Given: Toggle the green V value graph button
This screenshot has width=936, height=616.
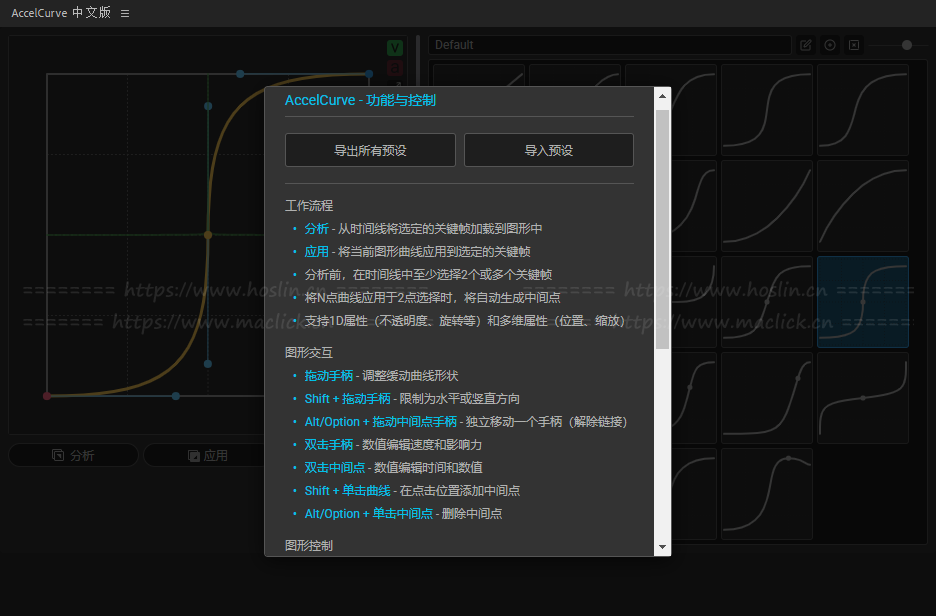Looking at the screenshot, I should click(x=395, y=48).
